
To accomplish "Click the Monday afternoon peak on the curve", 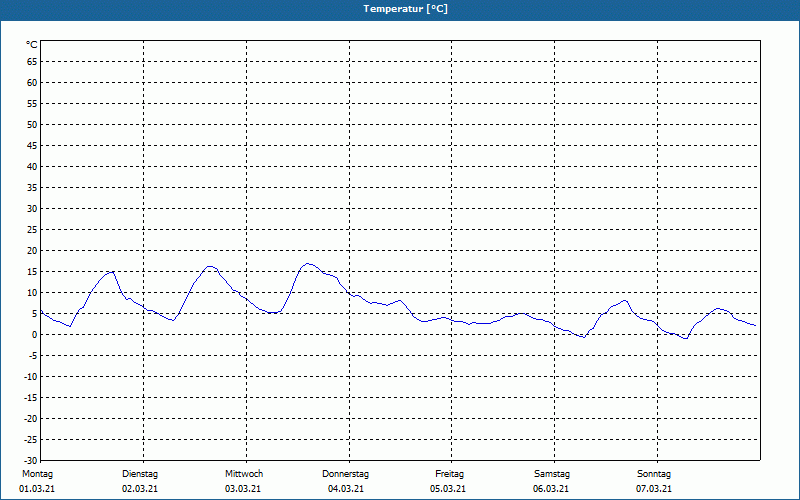I will pos(112,272).
